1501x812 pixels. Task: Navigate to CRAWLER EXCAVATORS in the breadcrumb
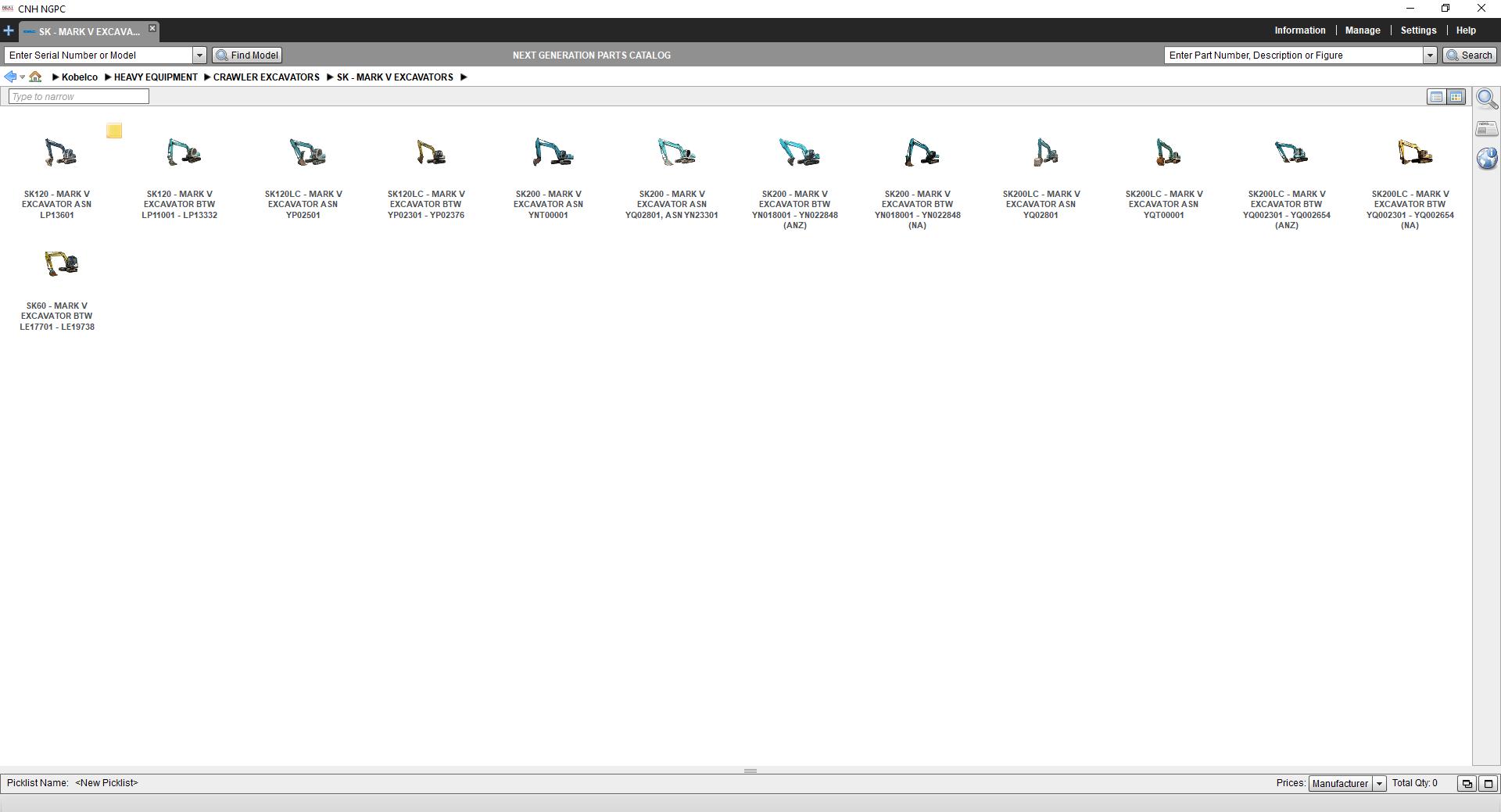pyautogui.click(x=267, y=77)
